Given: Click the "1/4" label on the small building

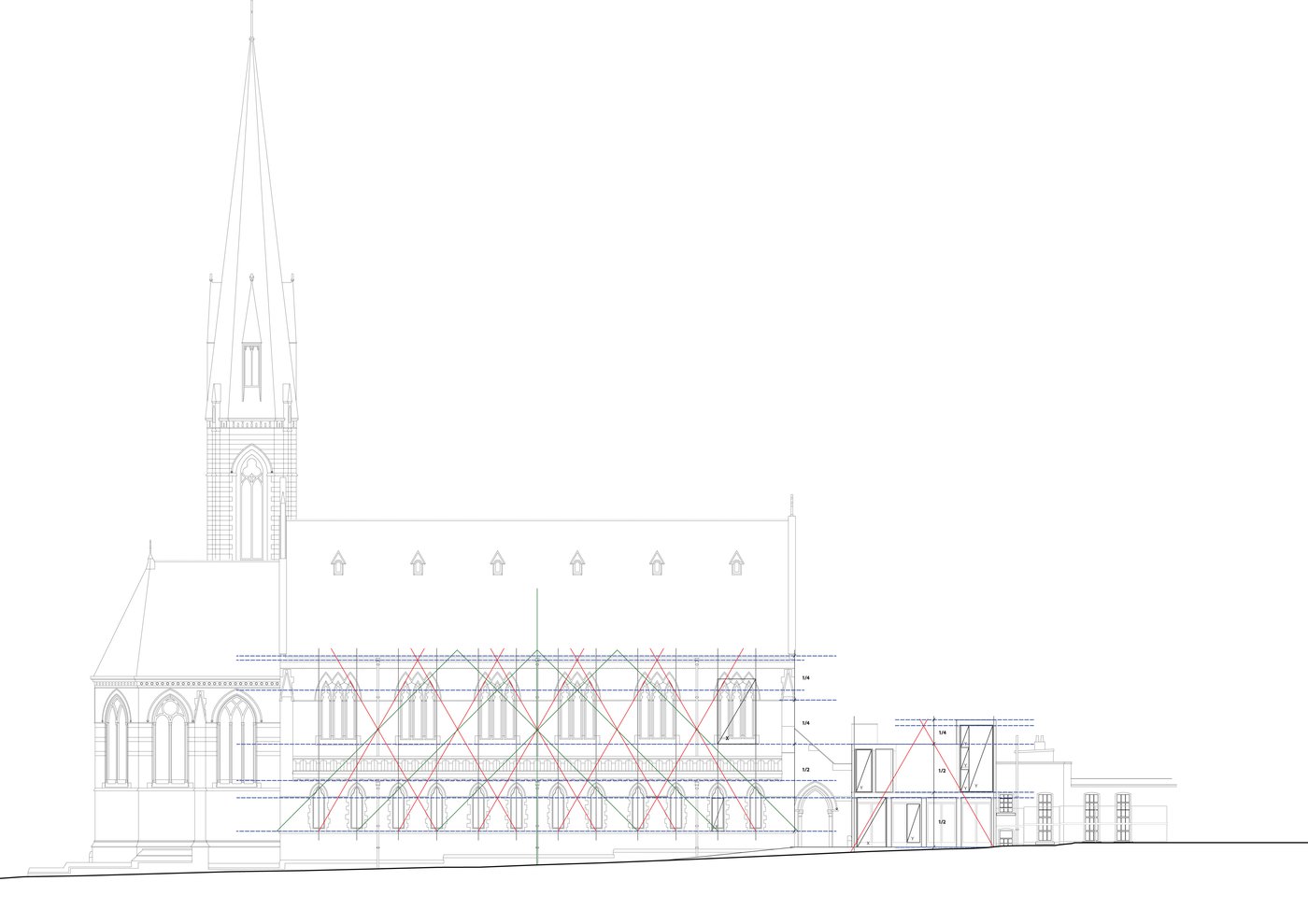Looking at the screenshot, I should 942,733.
